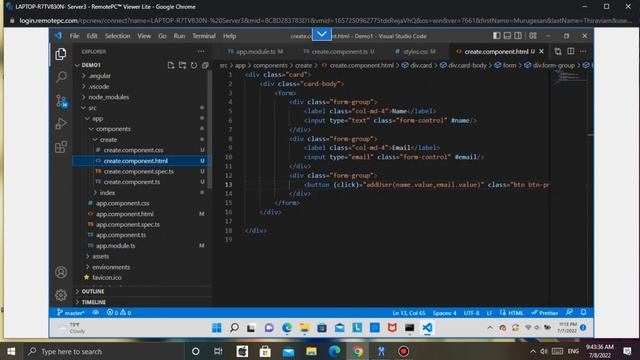Toggle bottom panel layout icon
Viewport: 640px width, 360px height.
[x=507, y=36]
